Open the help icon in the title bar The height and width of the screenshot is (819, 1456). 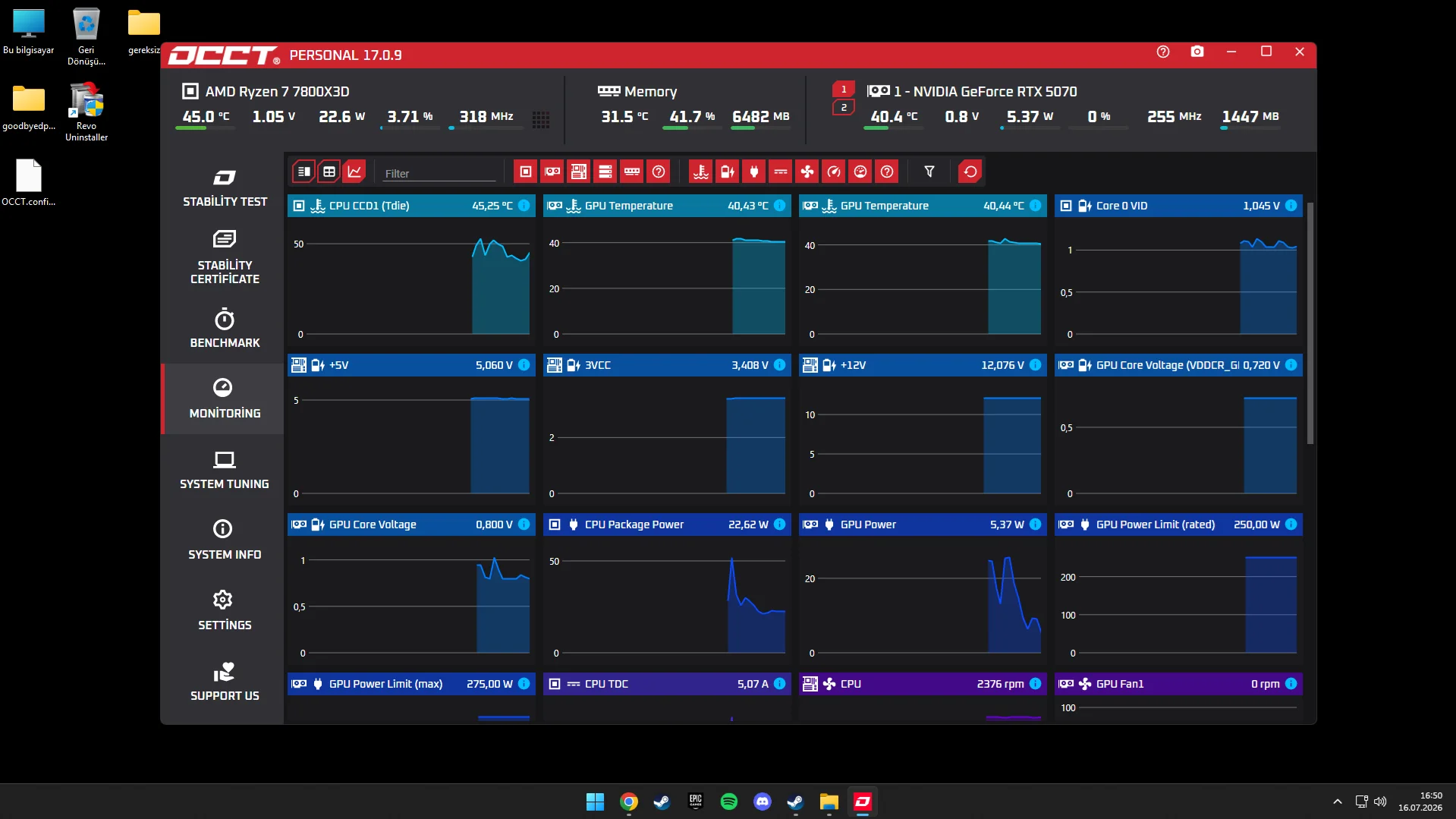pos(1163,52)
